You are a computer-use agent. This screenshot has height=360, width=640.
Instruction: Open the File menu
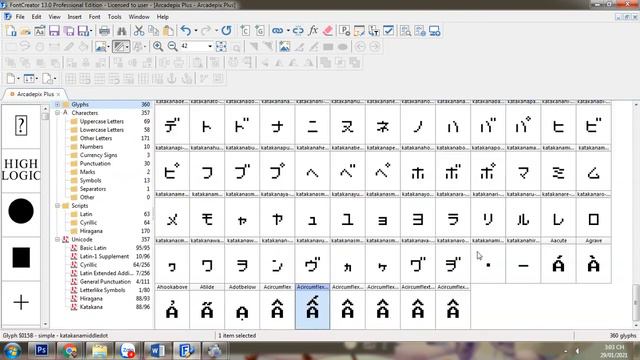(x=20, y=17)
